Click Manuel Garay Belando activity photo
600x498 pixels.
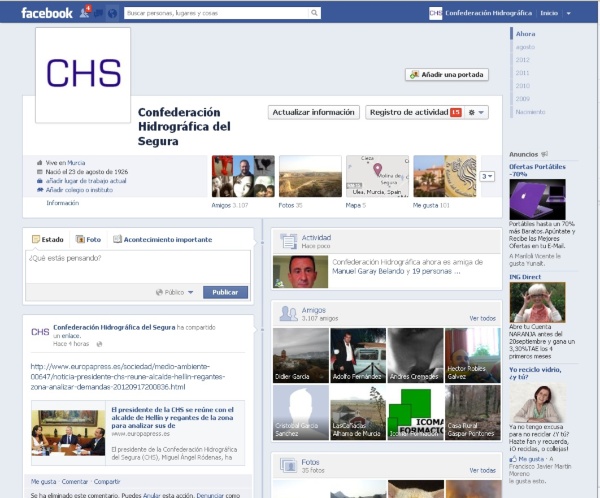point(300,272)
